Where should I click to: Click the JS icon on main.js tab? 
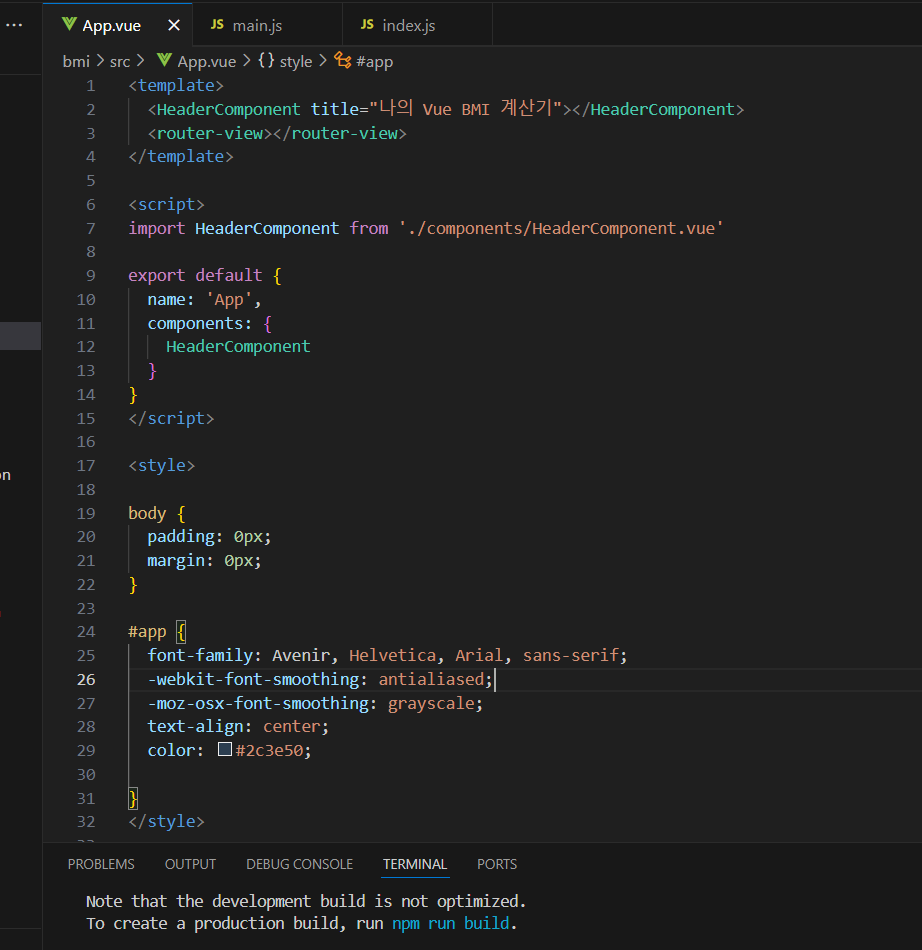click(x=217, y=25)
